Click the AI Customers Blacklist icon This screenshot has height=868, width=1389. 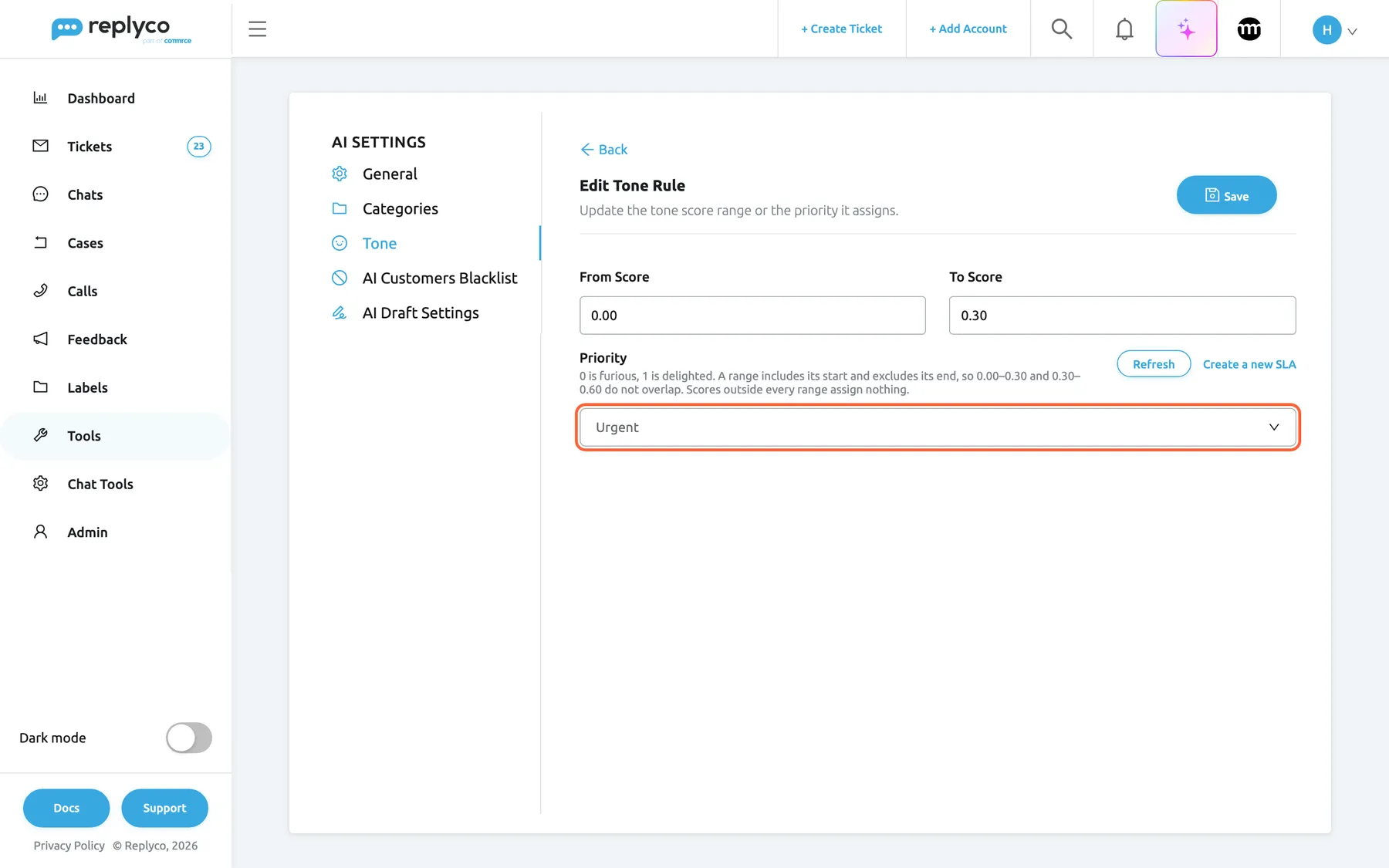(340, 278)
